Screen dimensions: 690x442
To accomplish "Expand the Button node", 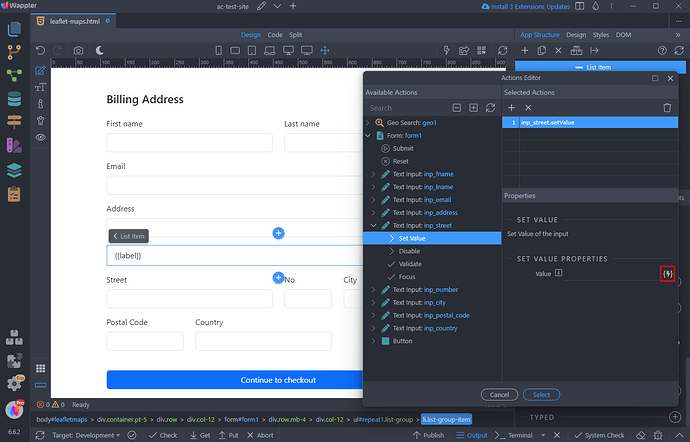I will point(373,341).
